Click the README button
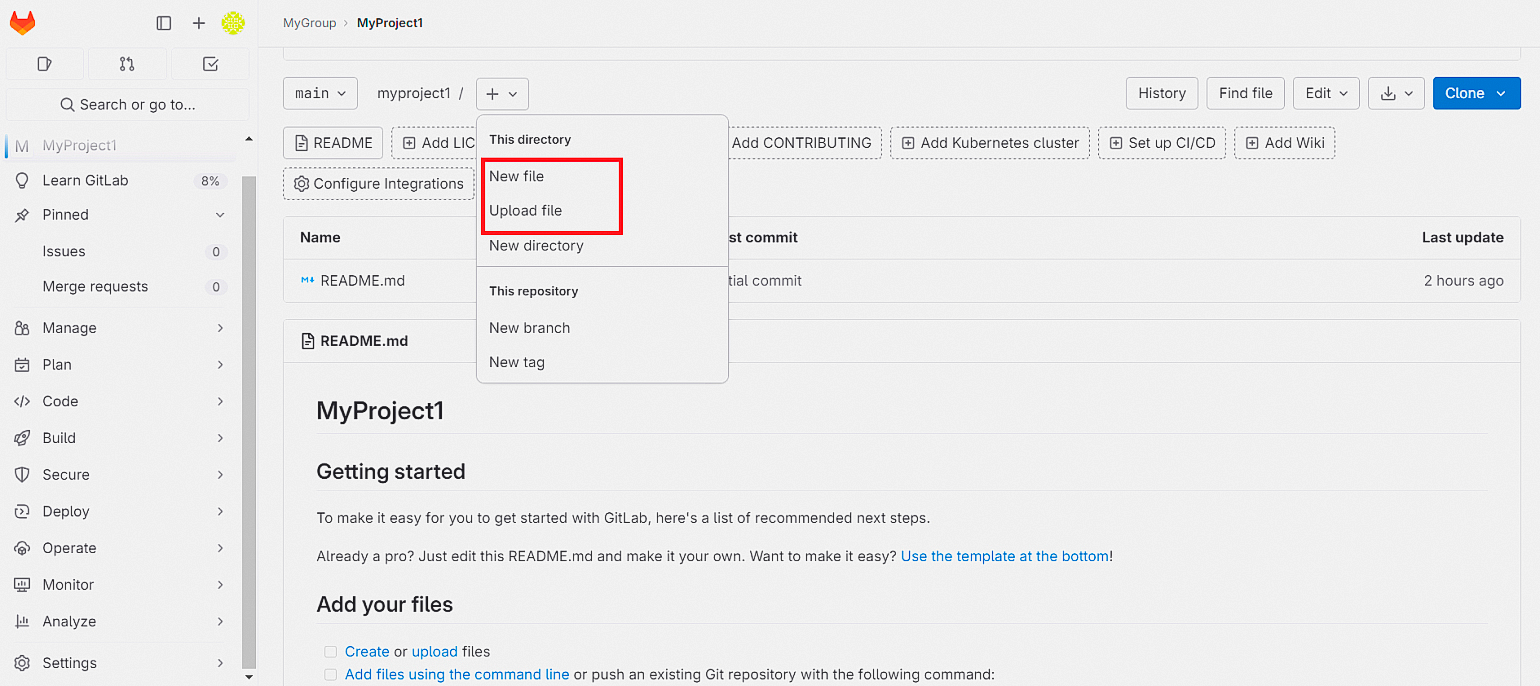1540x686 pixels. [333, 143]
